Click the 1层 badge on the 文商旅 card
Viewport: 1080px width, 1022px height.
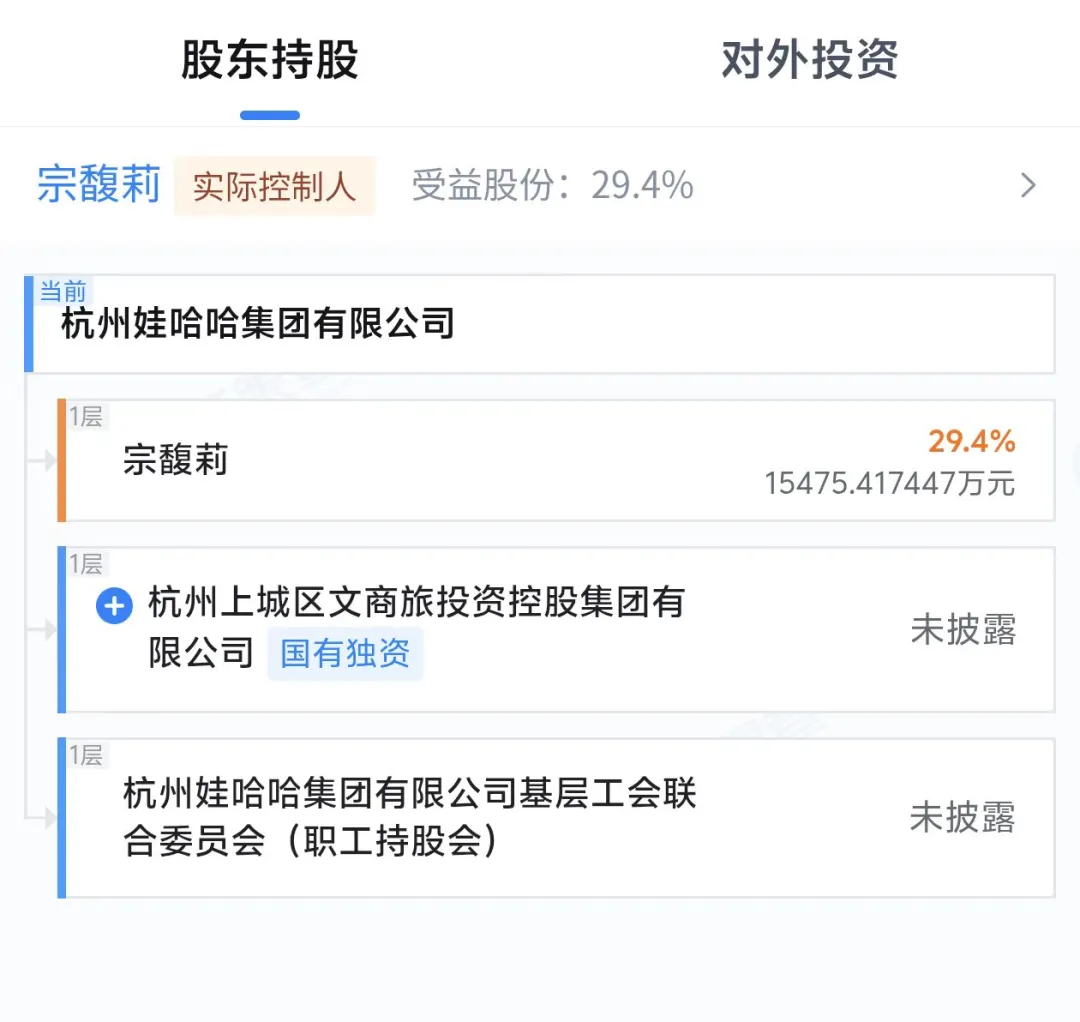tap(85, 564)
